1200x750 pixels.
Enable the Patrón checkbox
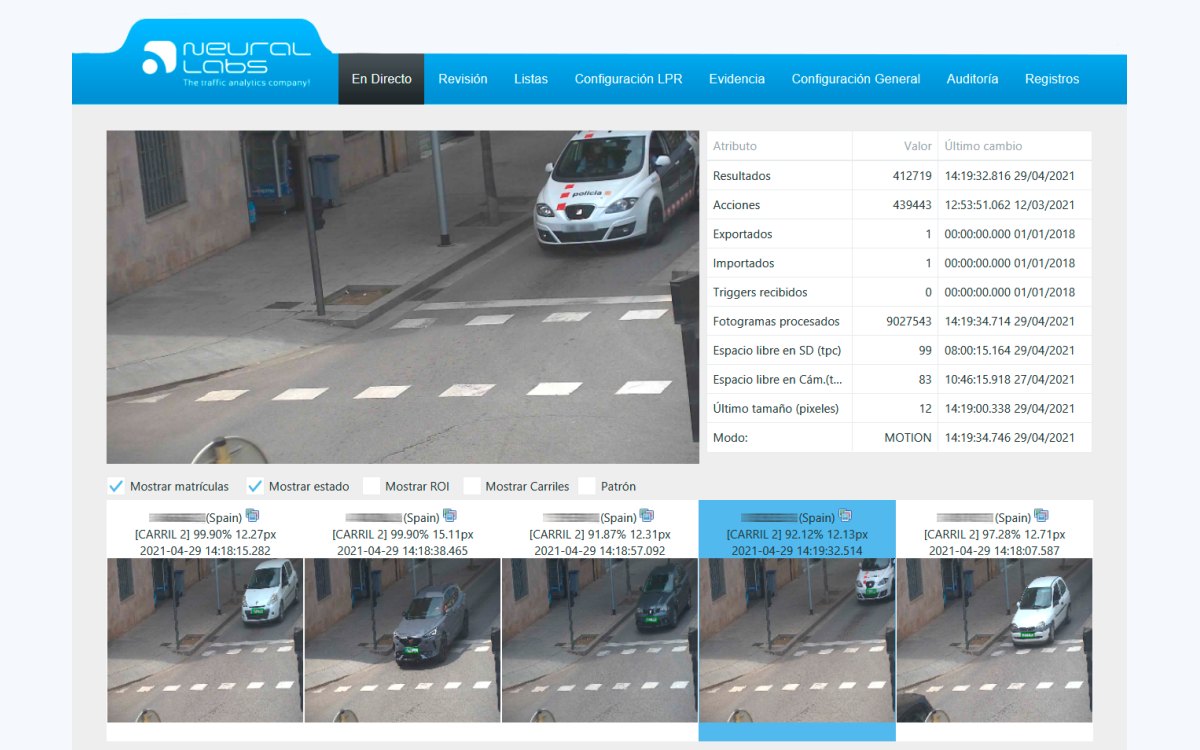click(587, 486)
